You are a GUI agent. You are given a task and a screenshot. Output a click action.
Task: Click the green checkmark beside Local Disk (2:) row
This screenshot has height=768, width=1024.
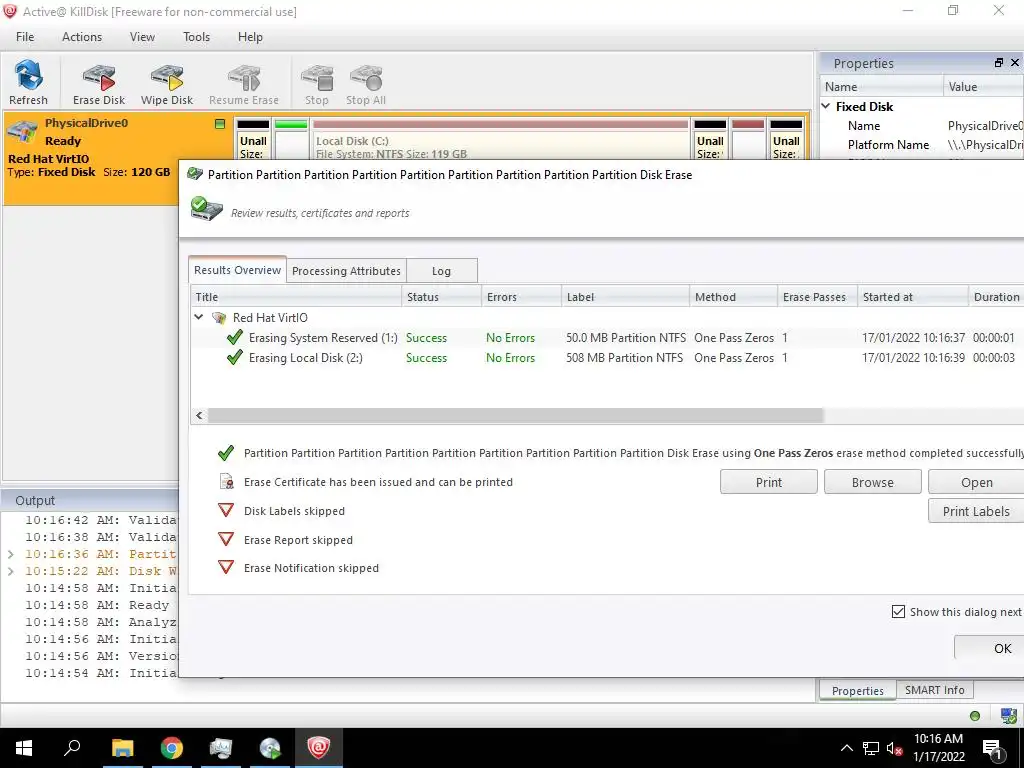(234, 358)
